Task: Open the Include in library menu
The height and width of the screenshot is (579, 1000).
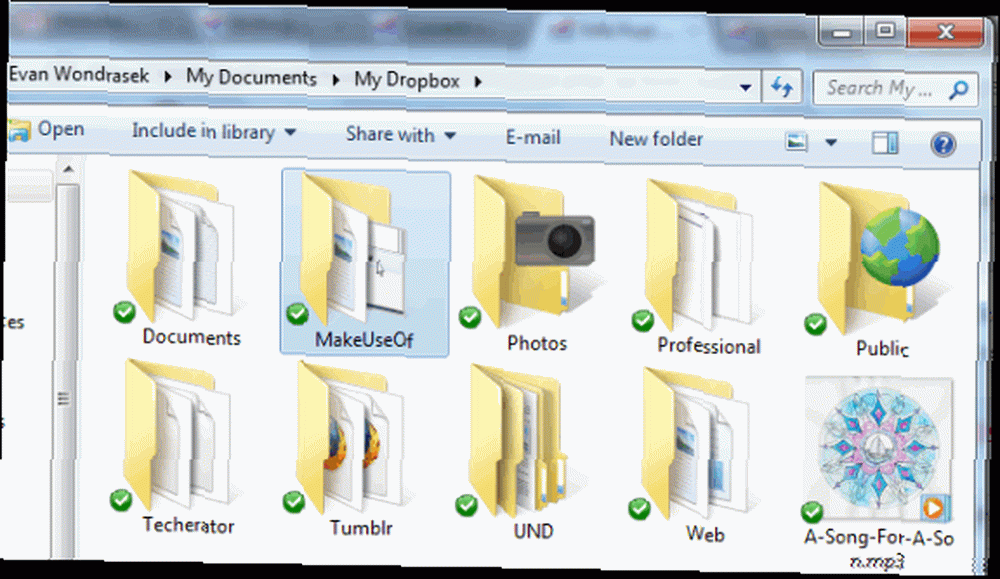Action: (x=214, y=132)
